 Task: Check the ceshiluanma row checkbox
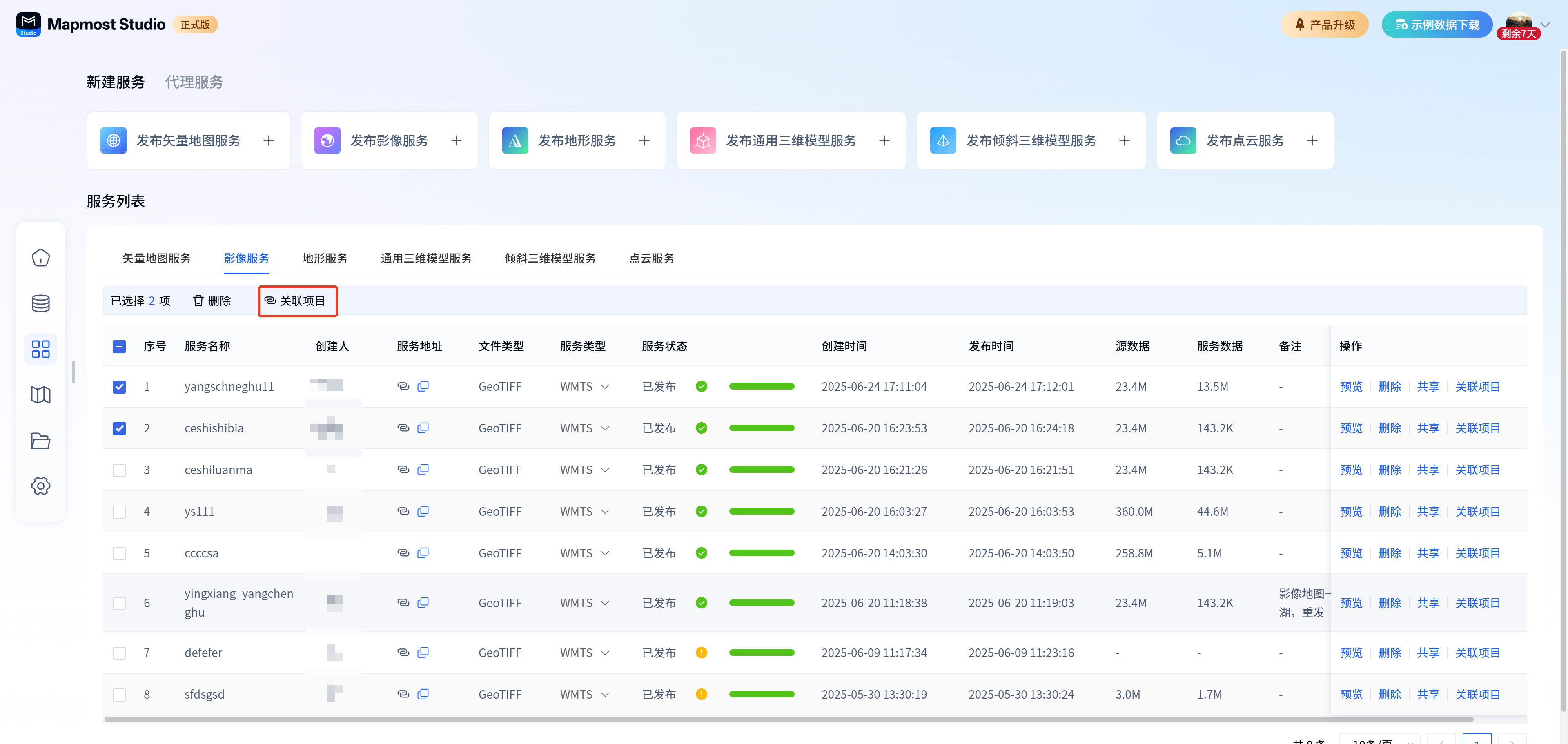tap(119, 470)
